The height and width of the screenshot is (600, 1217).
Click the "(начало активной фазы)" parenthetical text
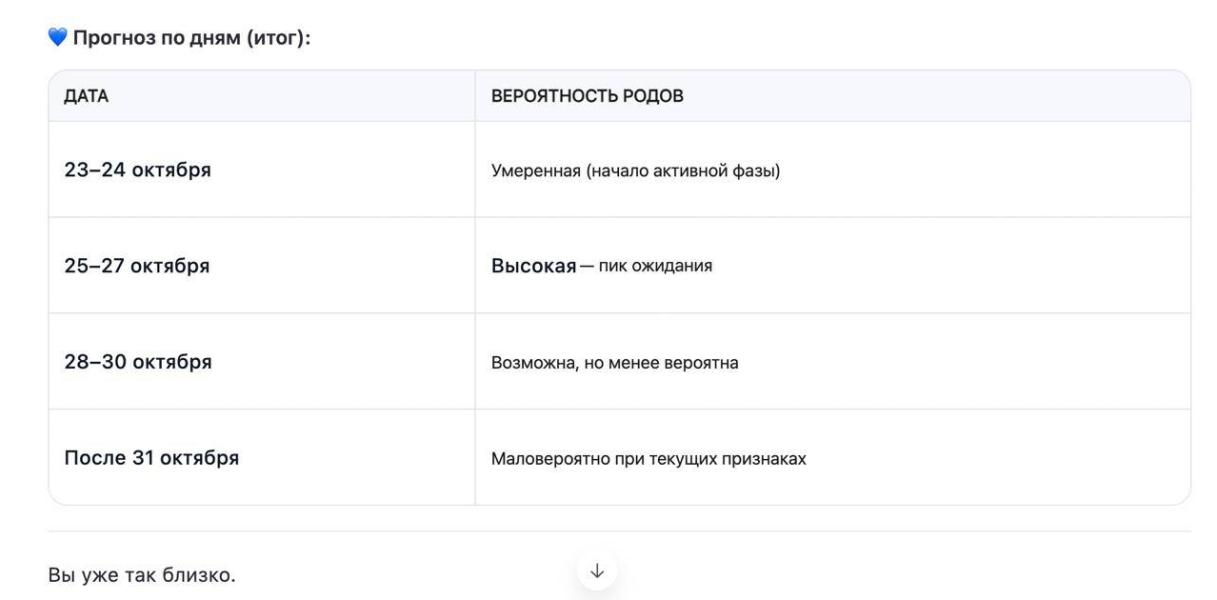tap(678, 170)
